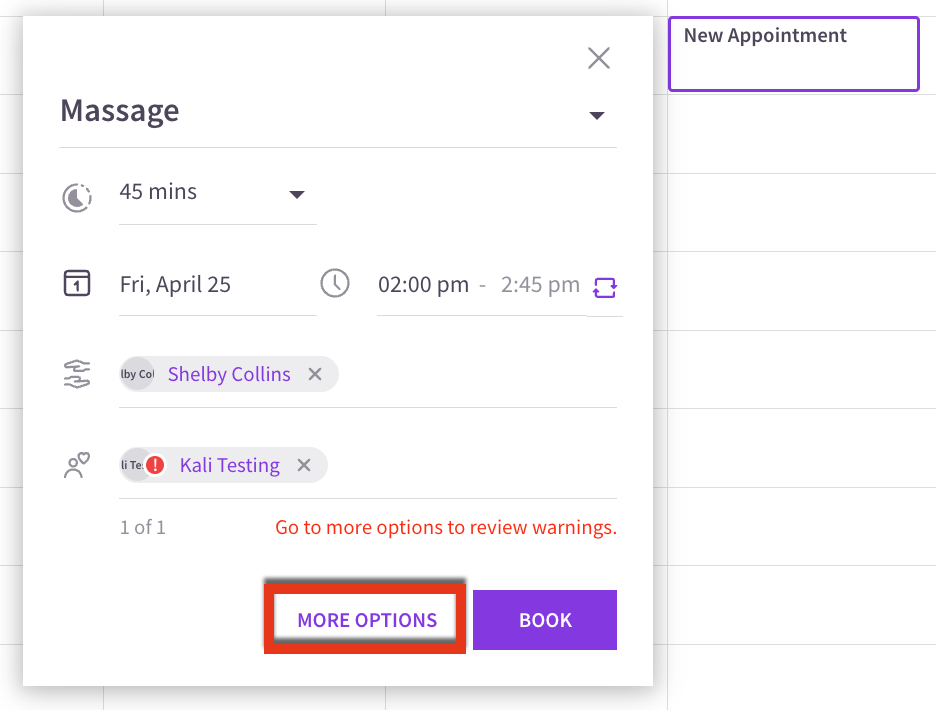Click the massage hands staff icon

(x=77, y=374)
